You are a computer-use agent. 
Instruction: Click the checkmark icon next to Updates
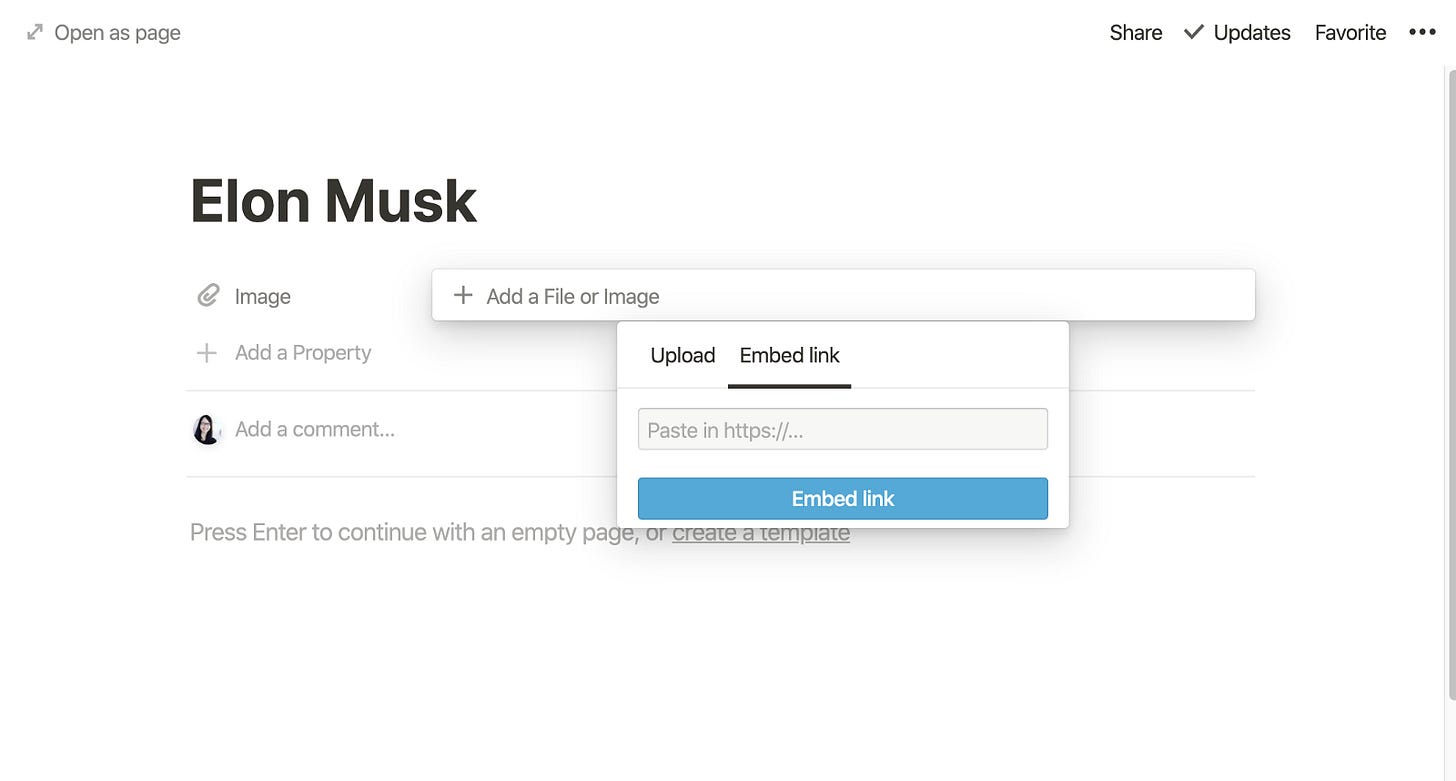[1193, 32]
